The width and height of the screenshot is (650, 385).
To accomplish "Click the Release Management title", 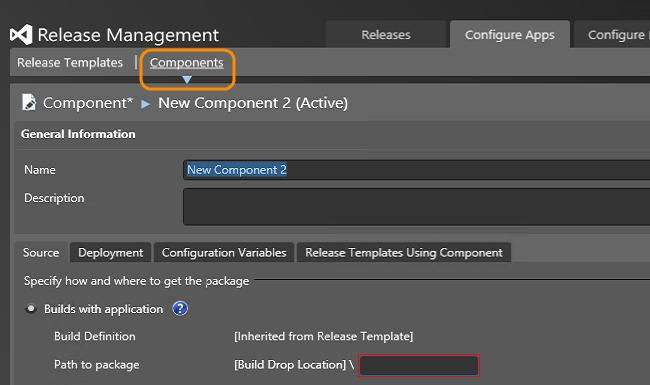I will click(x=128, y=35).
